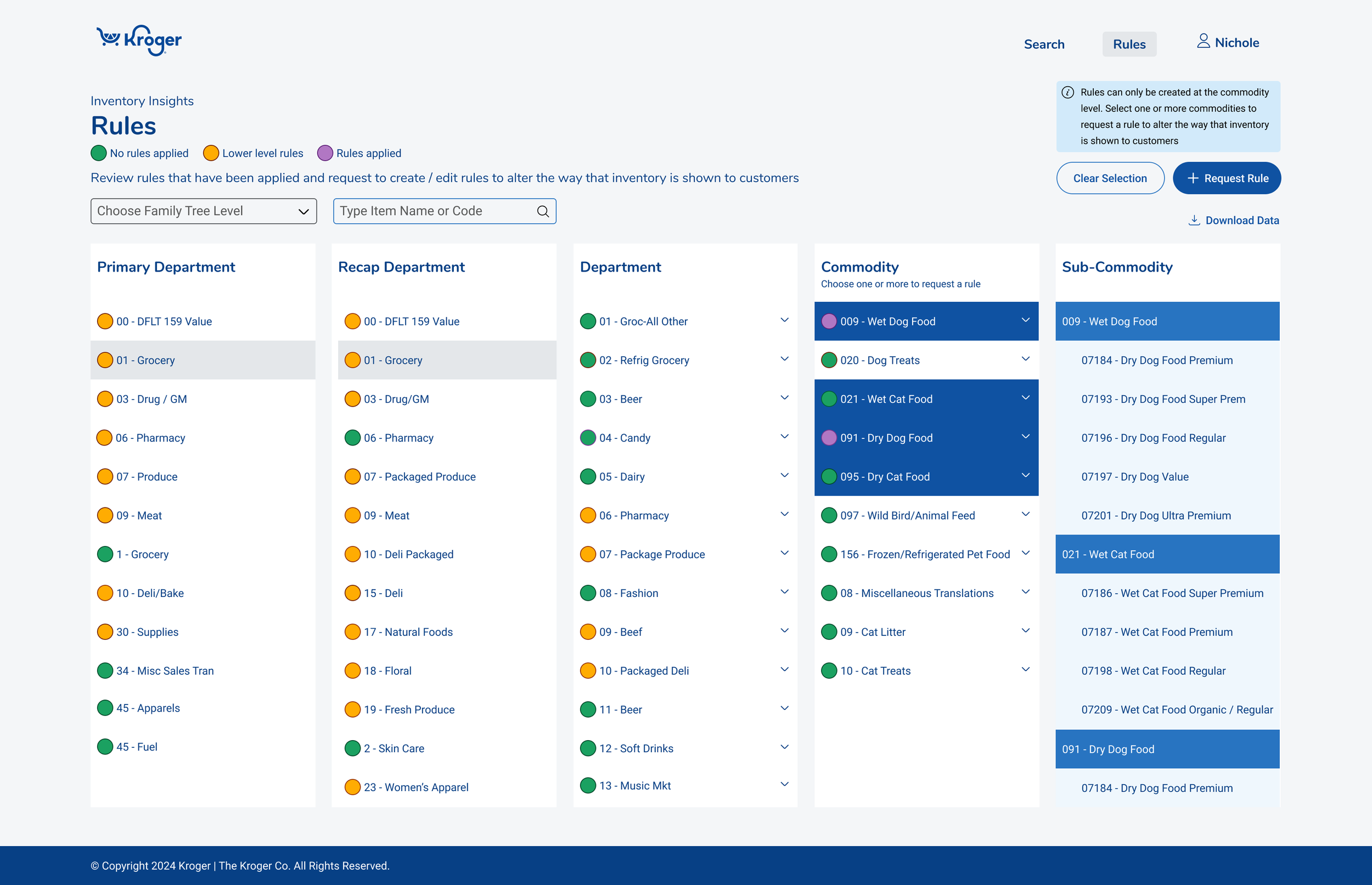Click the Download Data link
Viewport: 1372px width, 885px height.
(1241, 220)
